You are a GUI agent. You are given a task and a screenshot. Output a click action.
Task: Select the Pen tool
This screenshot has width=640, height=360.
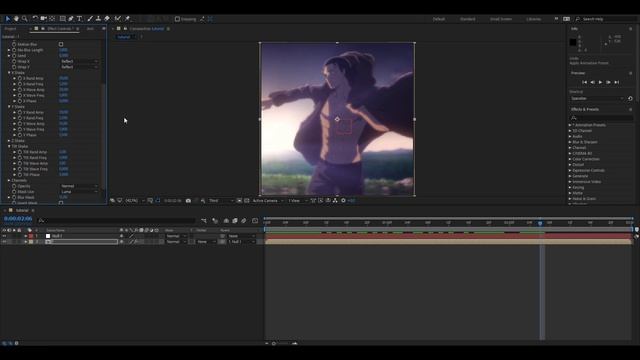[71, 19]
